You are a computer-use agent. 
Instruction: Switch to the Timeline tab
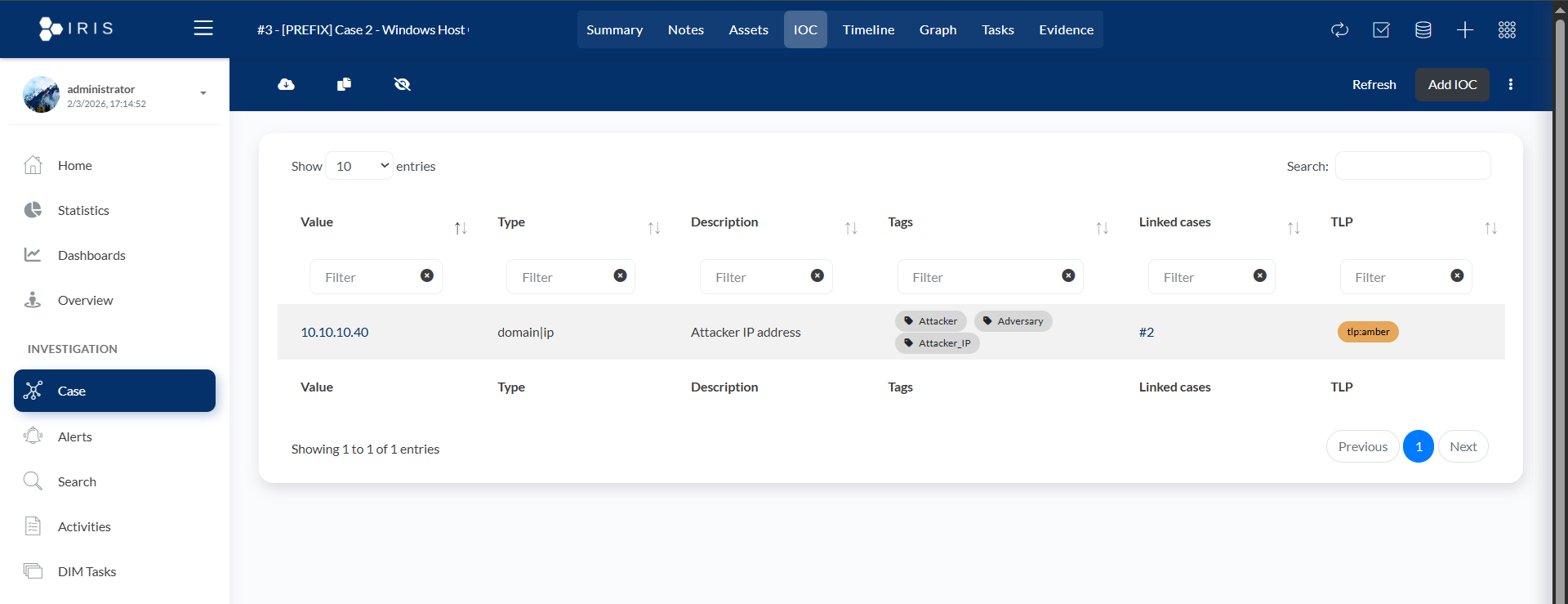(x=868, y=29)
